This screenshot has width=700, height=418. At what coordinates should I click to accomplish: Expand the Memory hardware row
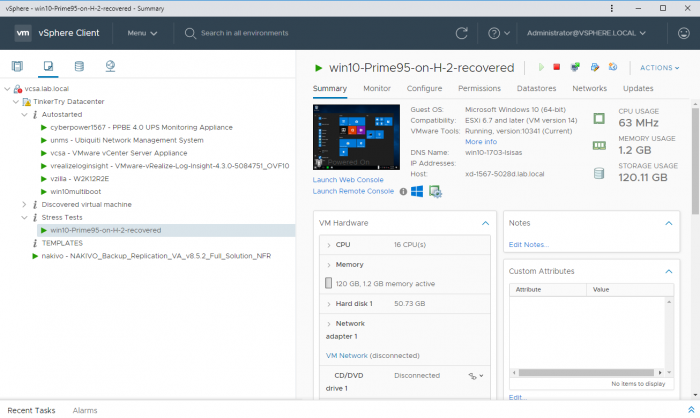(329, 265)
